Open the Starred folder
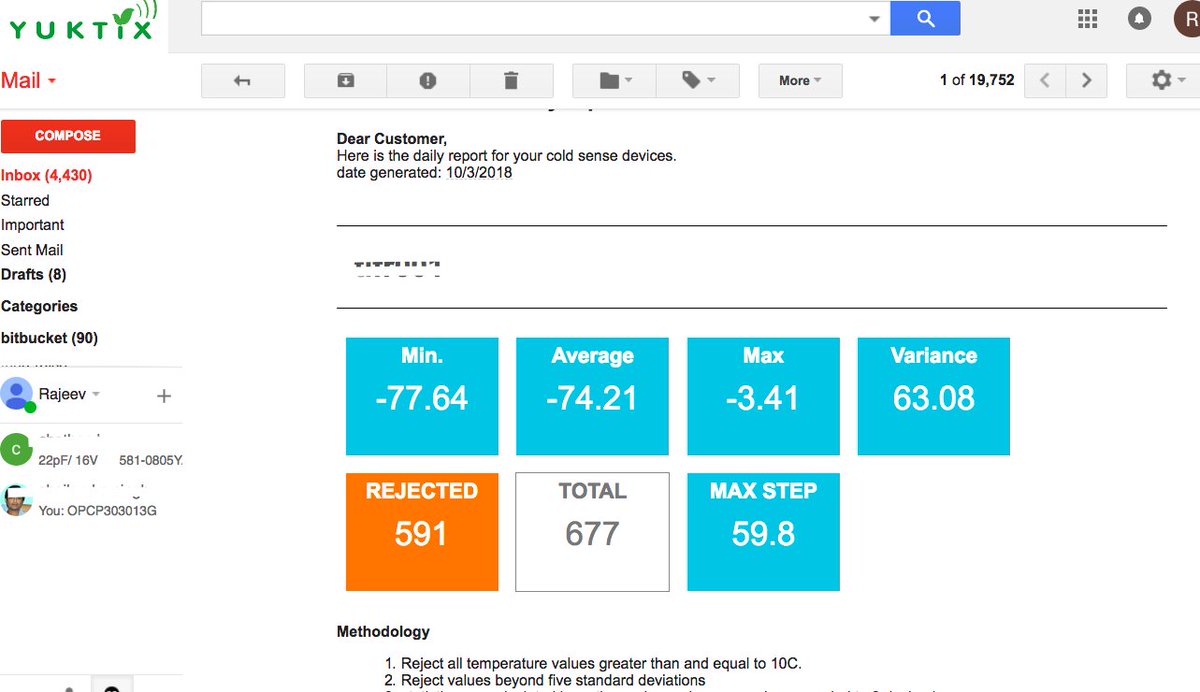 tap(25, 200)
